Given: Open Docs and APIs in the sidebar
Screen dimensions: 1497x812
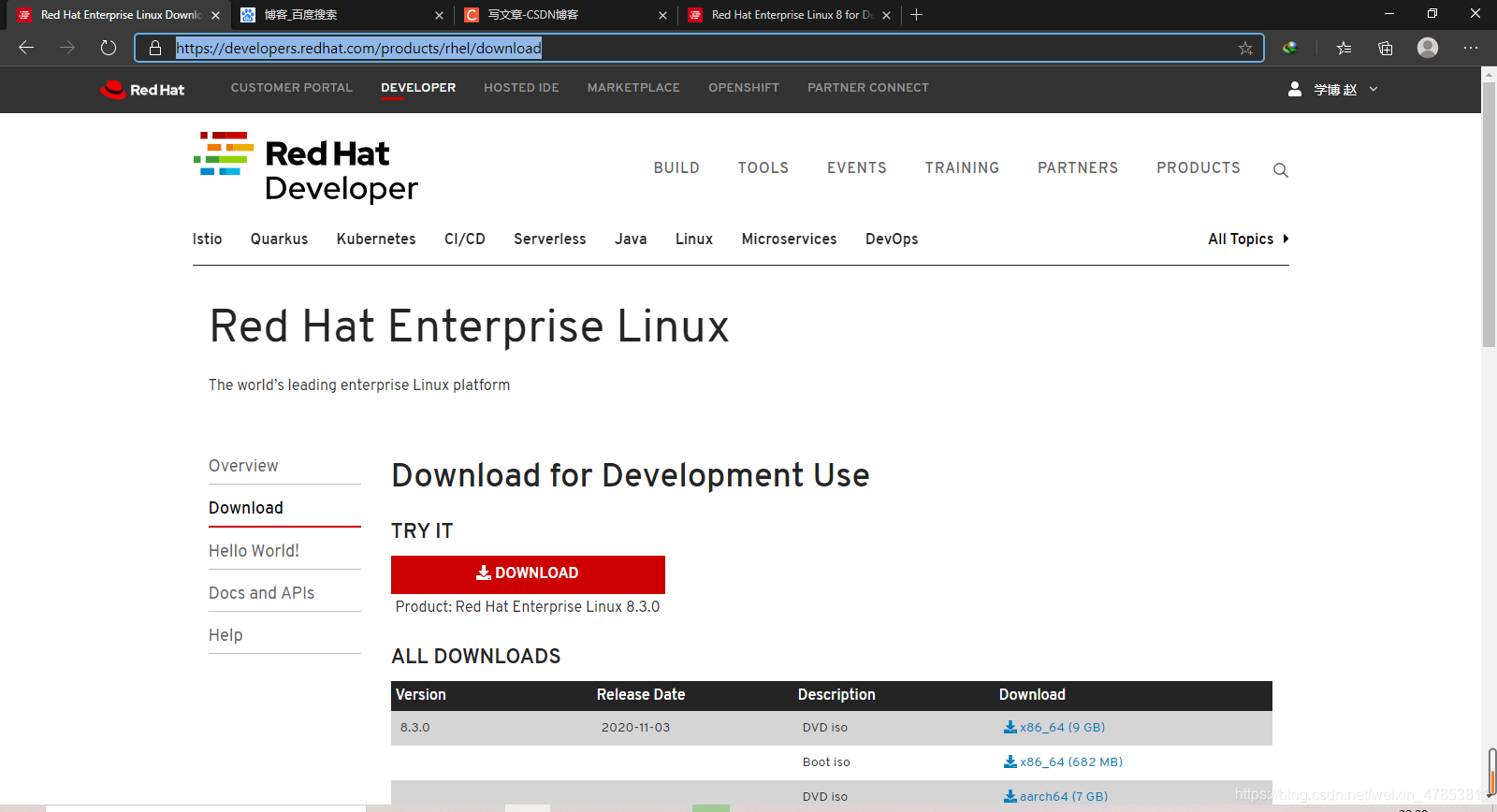Looking at the screenshot, I should pos(261,593).
